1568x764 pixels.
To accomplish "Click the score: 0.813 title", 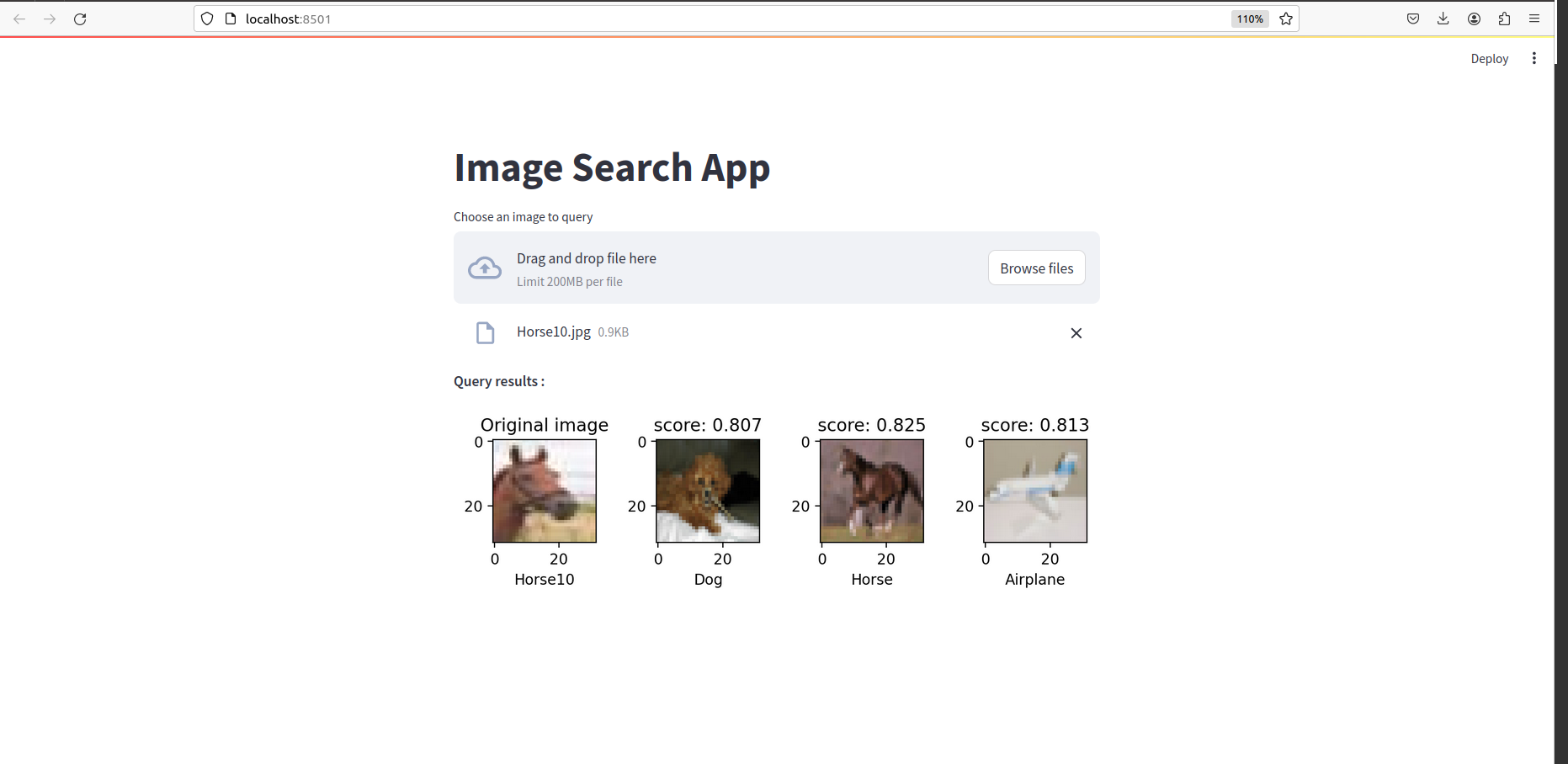I will tap(1035, 425).
